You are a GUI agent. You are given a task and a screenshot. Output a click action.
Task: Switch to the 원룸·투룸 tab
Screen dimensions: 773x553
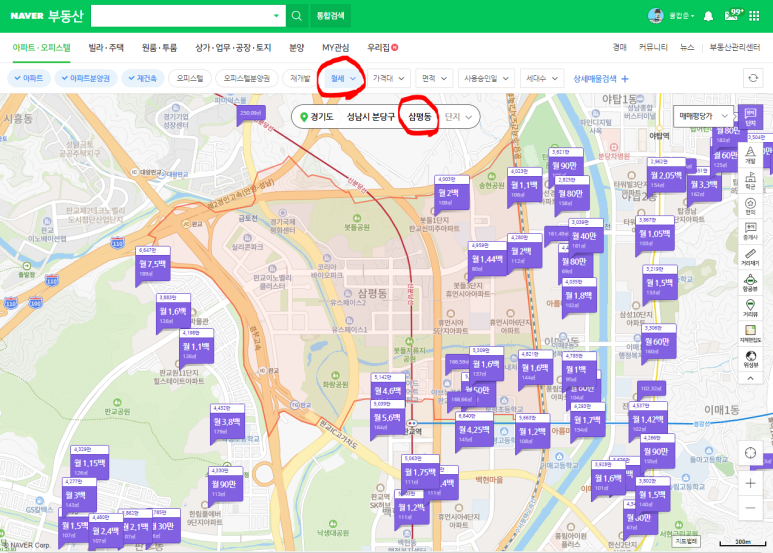(159, 48)
